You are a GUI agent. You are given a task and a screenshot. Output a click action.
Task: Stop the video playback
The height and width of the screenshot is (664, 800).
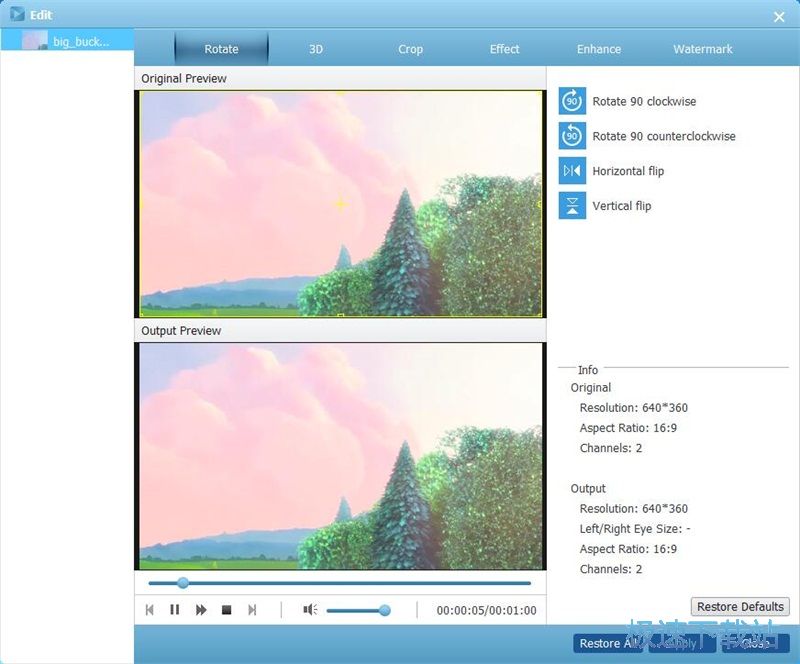(227, 610)
